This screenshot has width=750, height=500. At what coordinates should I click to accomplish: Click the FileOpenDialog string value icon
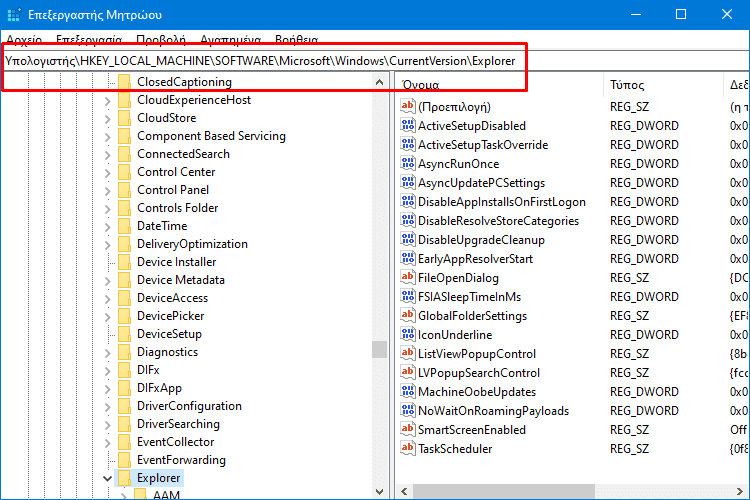408,278
